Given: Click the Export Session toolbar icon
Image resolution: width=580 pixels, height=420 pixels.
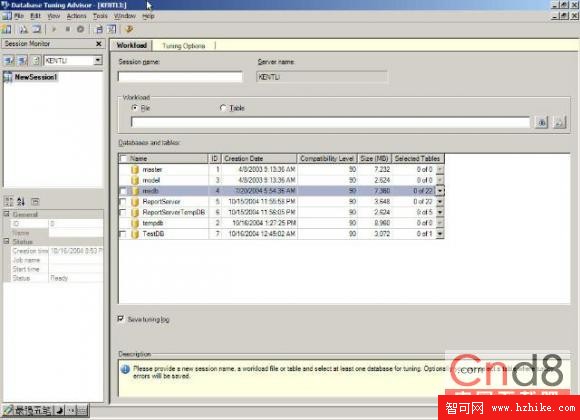Looking at the screenshot, I should coord(112,29).
